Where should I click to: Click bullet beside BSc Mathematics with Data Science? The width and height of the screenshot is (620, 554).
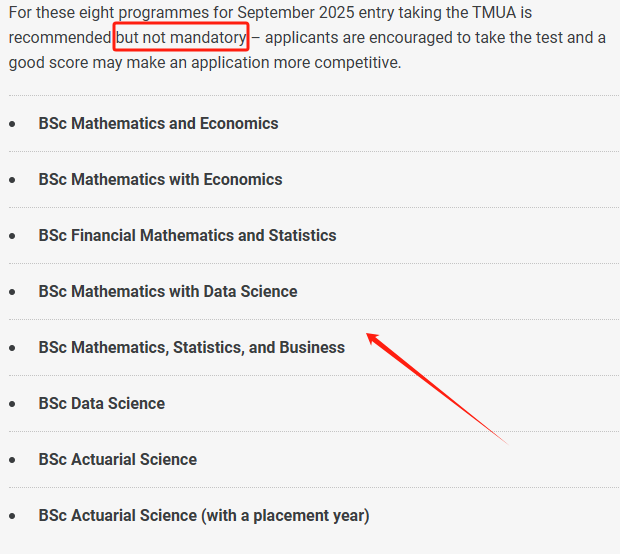click(x=12, y=292)
